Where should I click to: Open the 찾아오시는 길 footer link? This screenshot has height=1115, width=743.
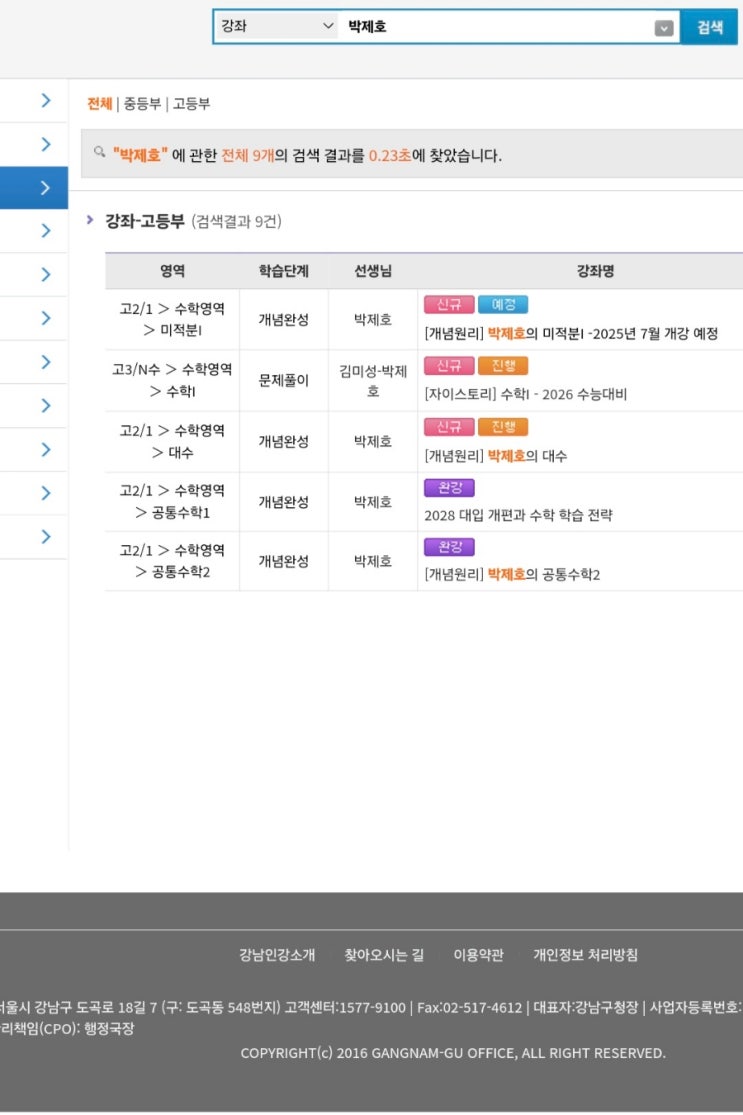[x=384, y=954]
